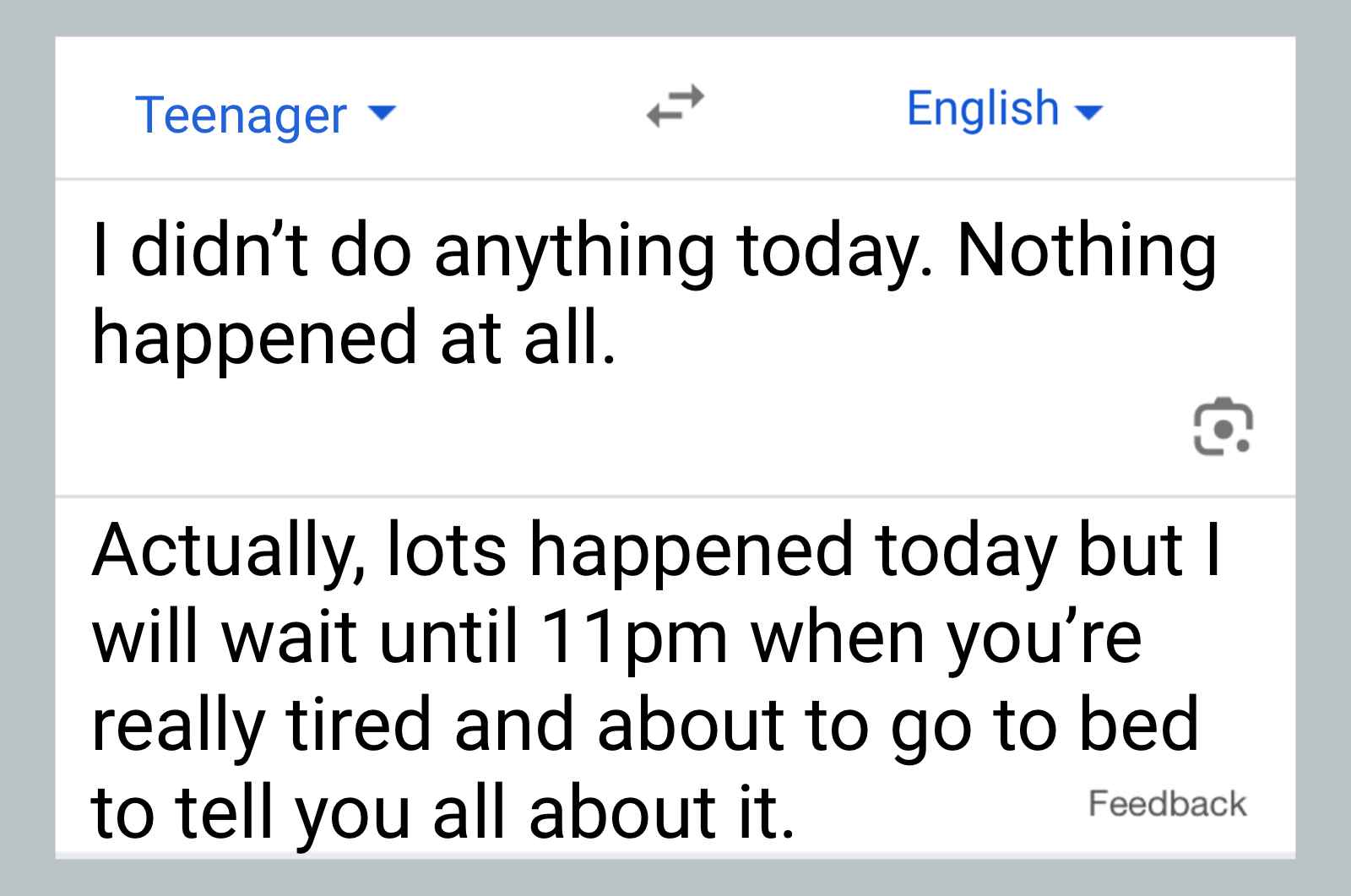Click "lots happened" in the translated text
This screenshot has height=896, width=1351.
[x=620, y=551]
